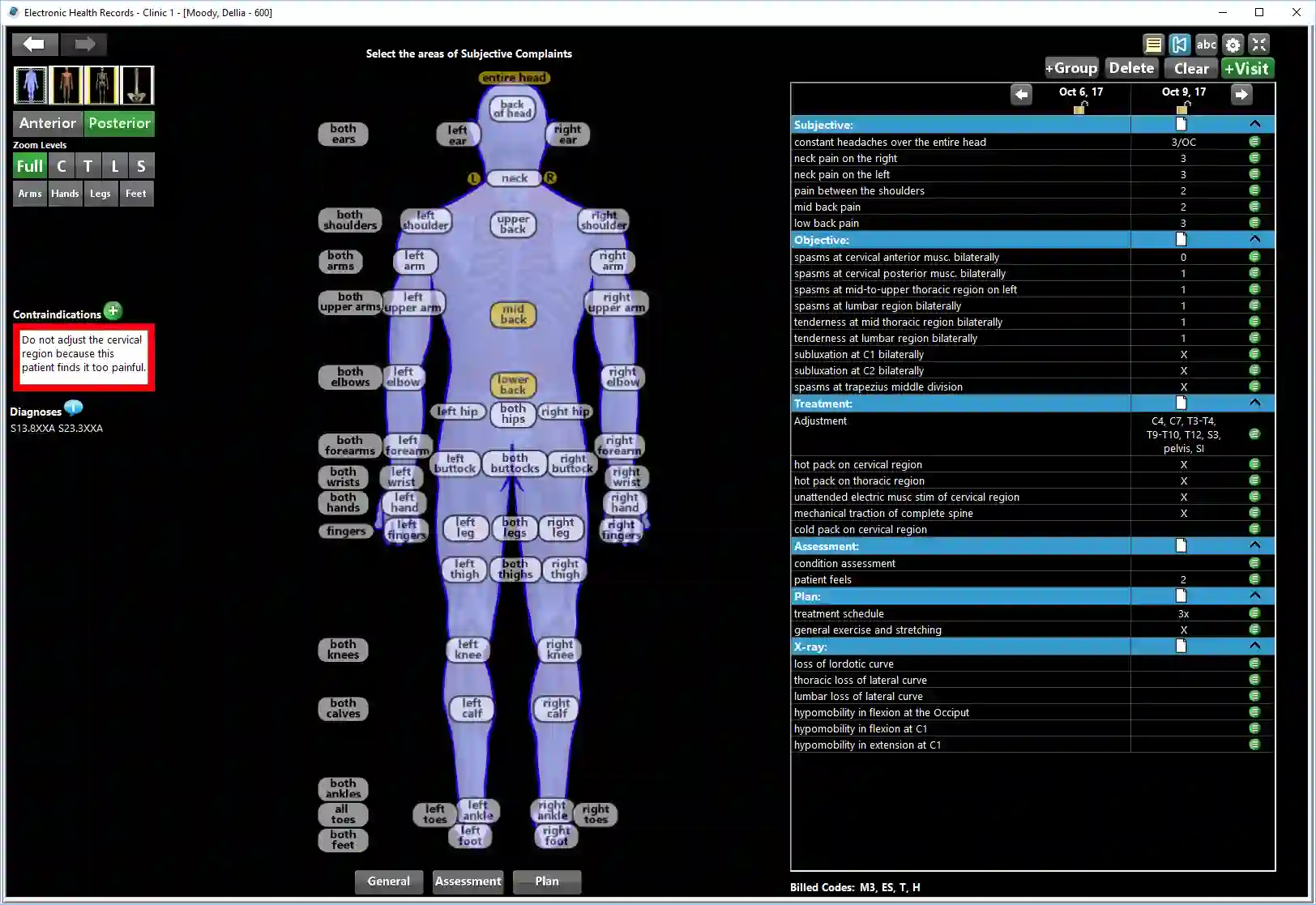The image size is (1316, 905).
Task: Collapse the X-ray section
Action: click(1254, 646)
